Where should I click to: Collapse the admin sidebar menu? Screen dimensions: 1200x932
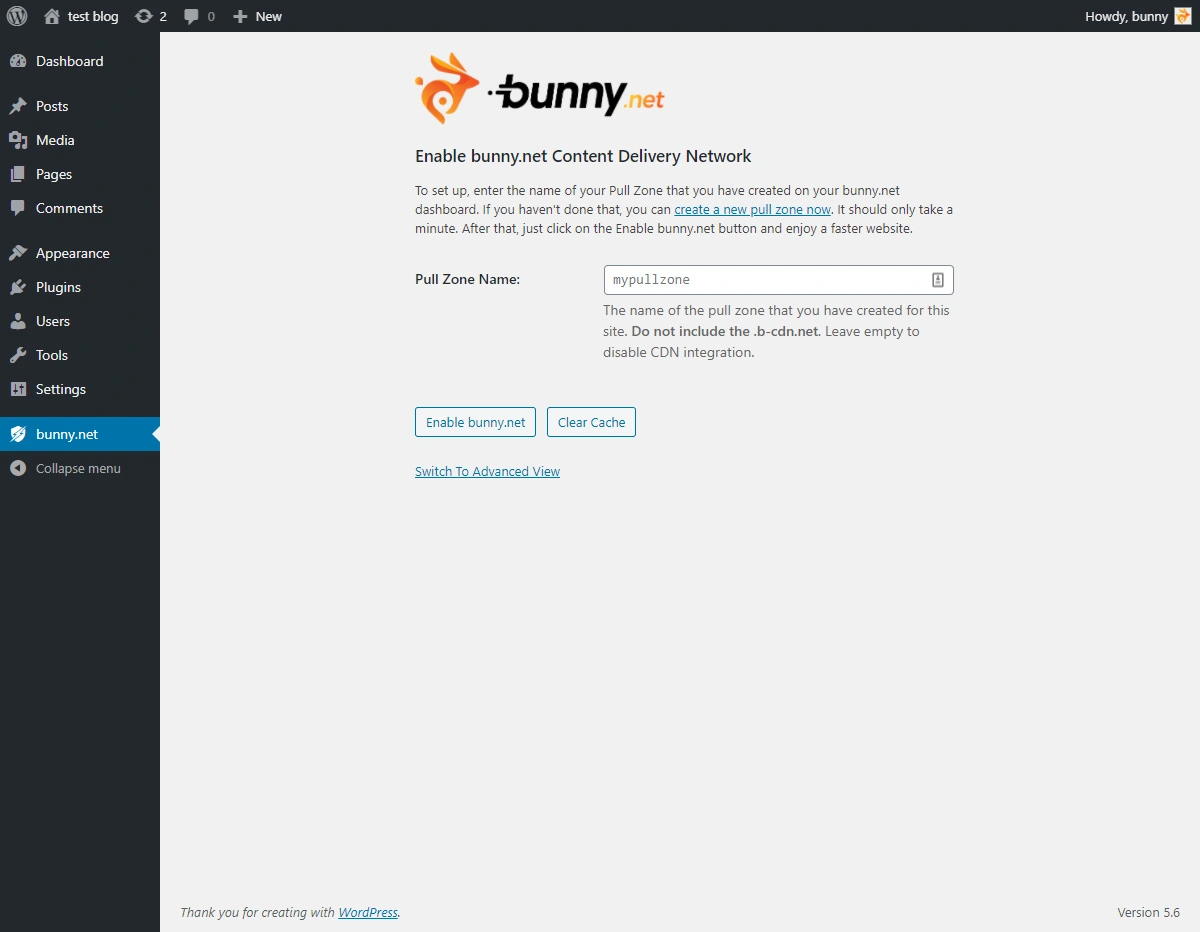point(80,468)
